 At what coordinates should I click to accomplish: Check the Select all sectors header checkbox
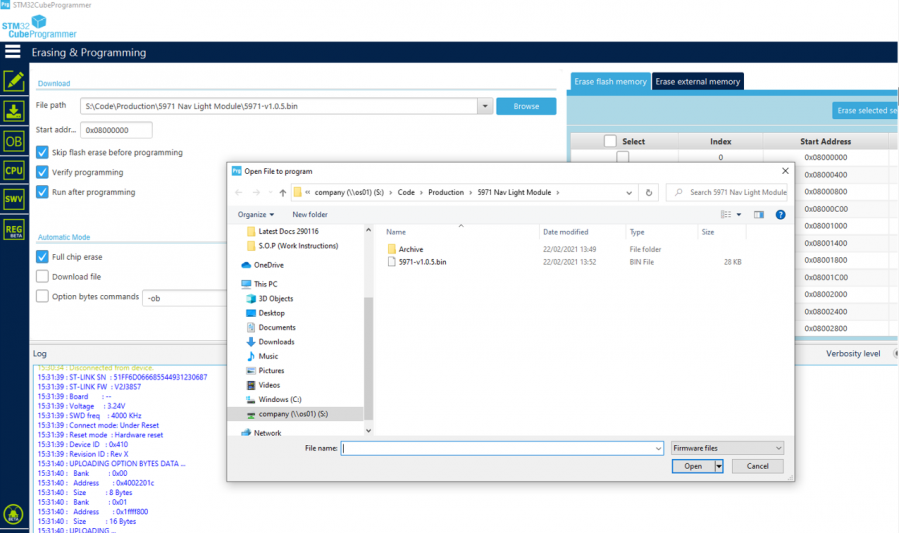tap(610, 141)
